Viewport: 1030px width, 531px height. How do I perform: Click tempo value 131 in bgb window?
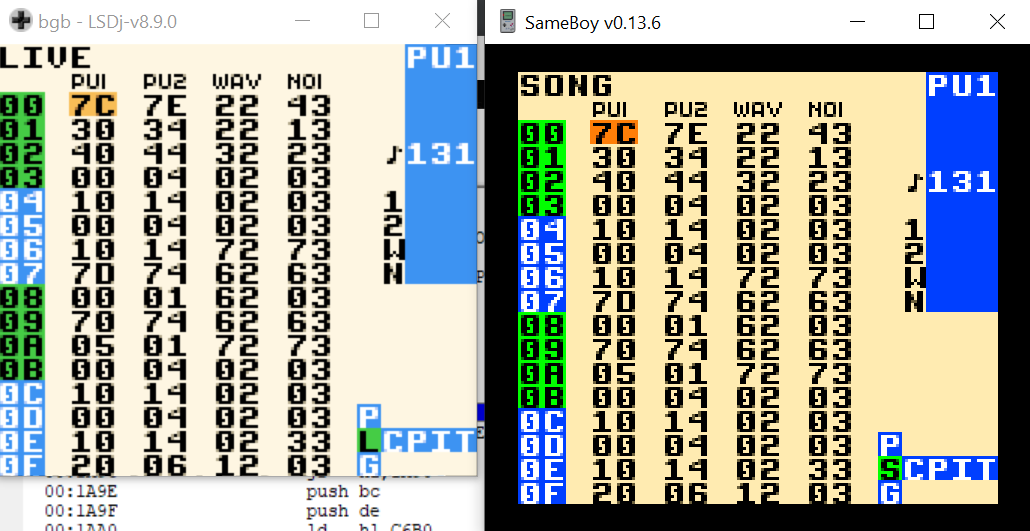441,154
